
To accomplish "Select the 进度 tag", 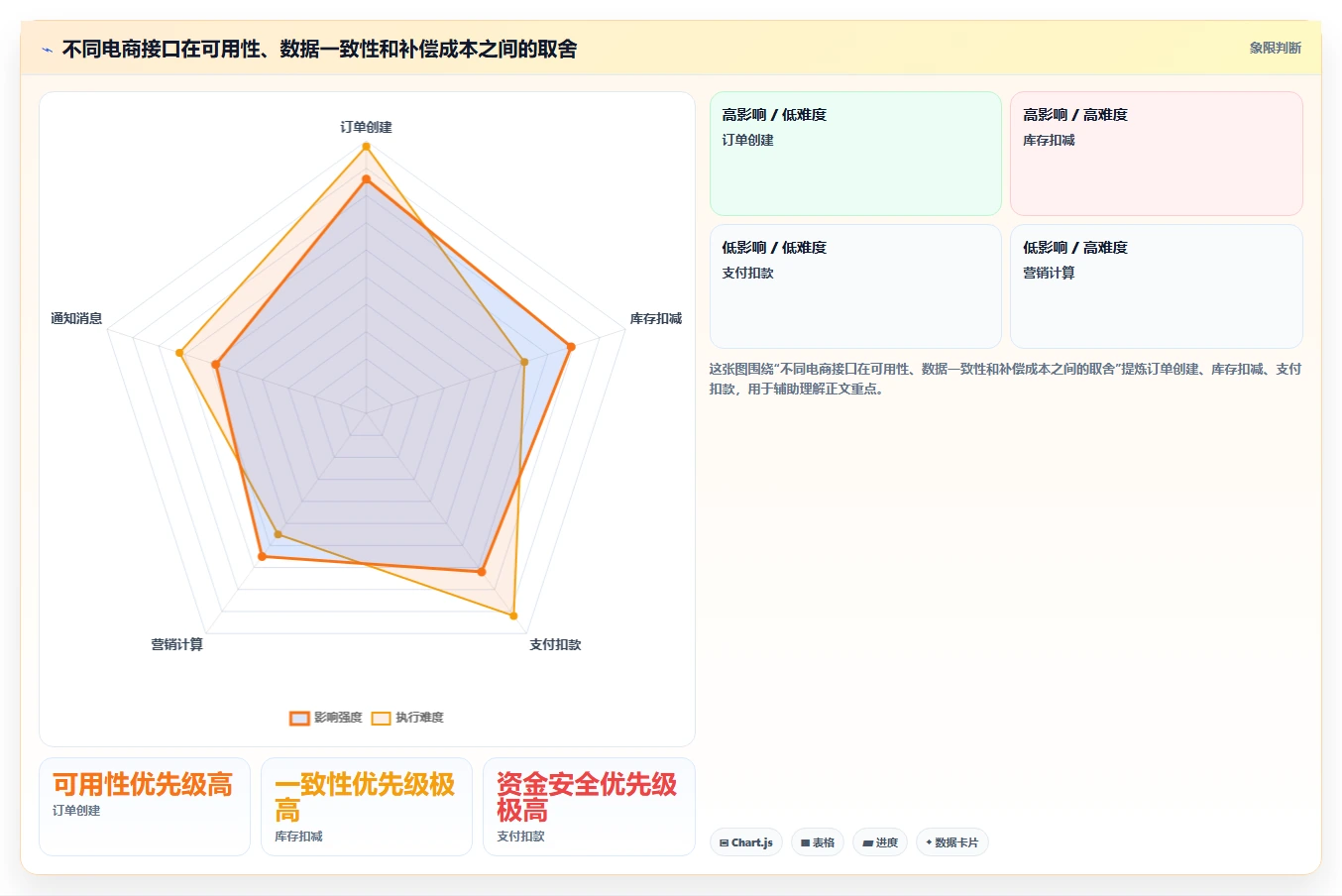I will (880, 842).
